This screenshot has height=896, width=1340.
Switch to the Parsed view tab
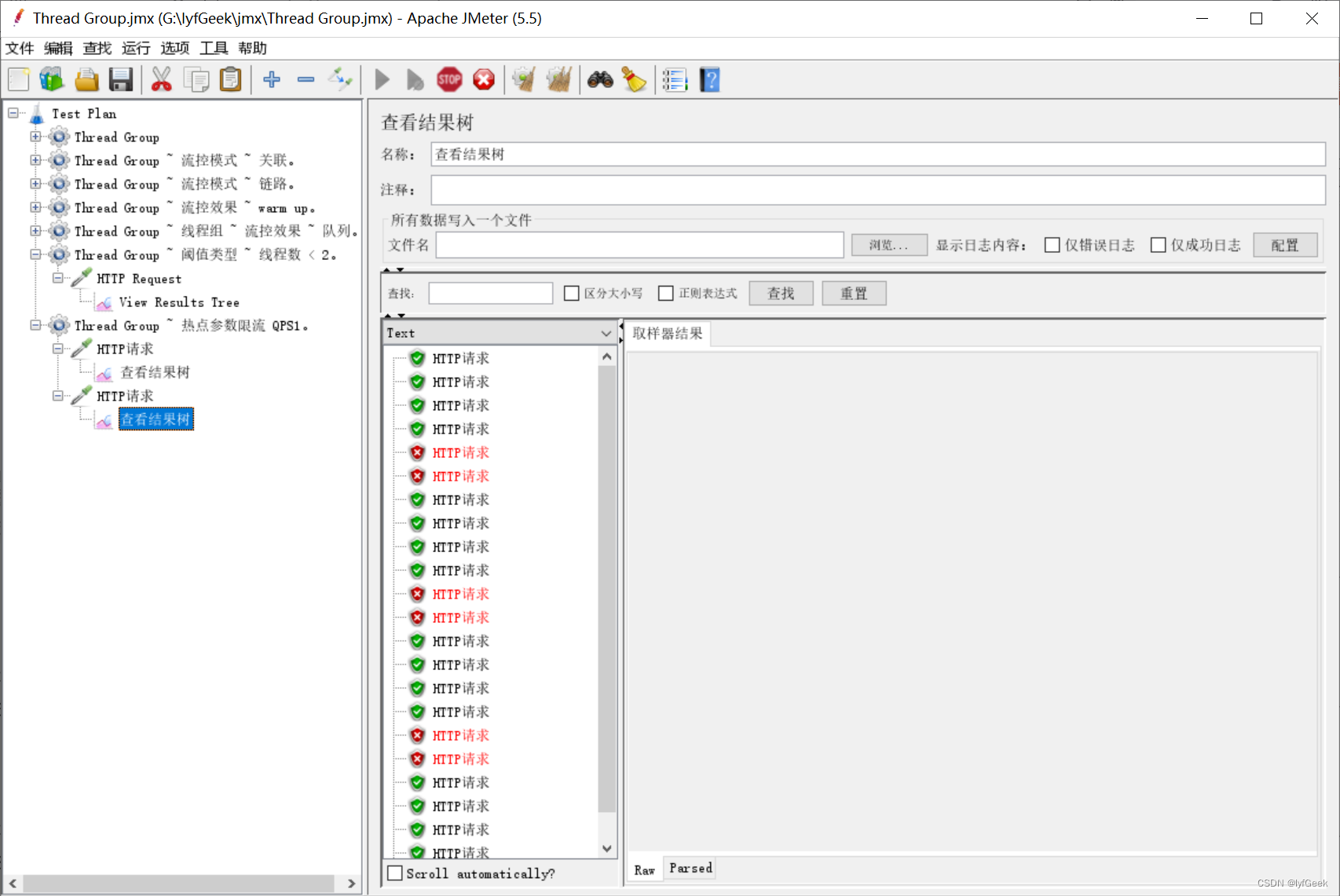click(x=691, y=869)
